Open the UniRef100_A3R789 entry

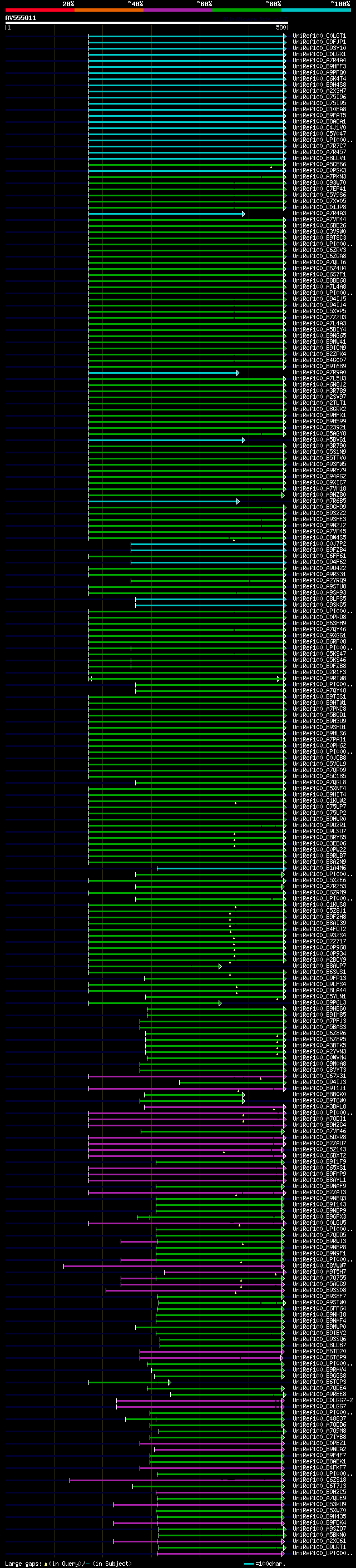tap(319, 391)
